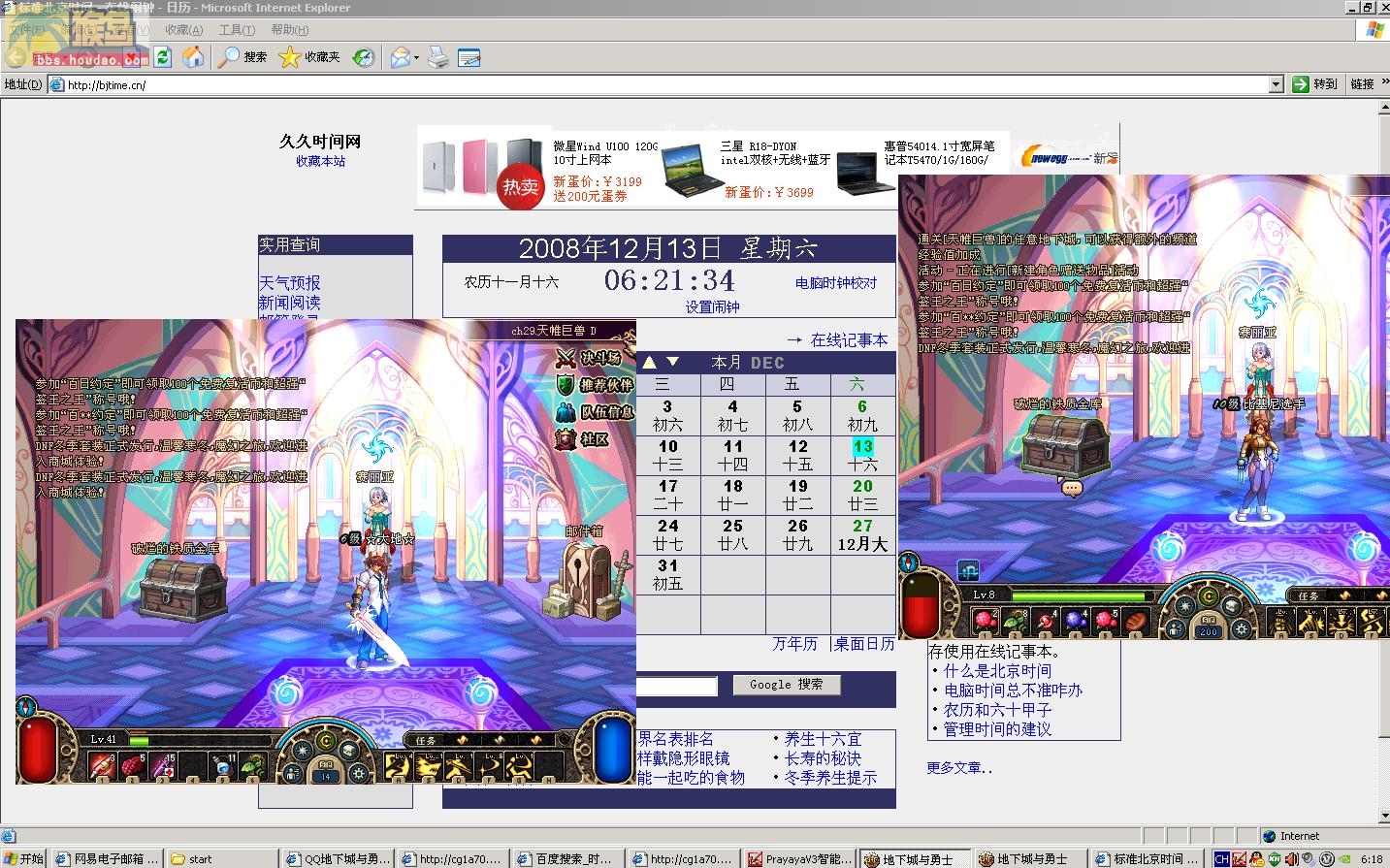The width and height of the screenshot is (1390, 868).
Task: Open the Favorites (收藏夹) star button
Action: point(309,57)
